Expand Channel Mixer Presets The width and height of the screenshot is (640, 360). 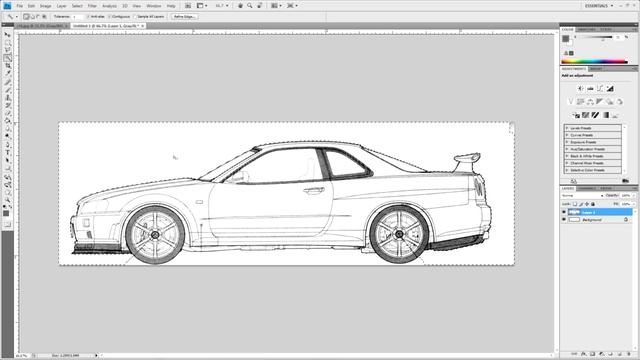[567, 163]
